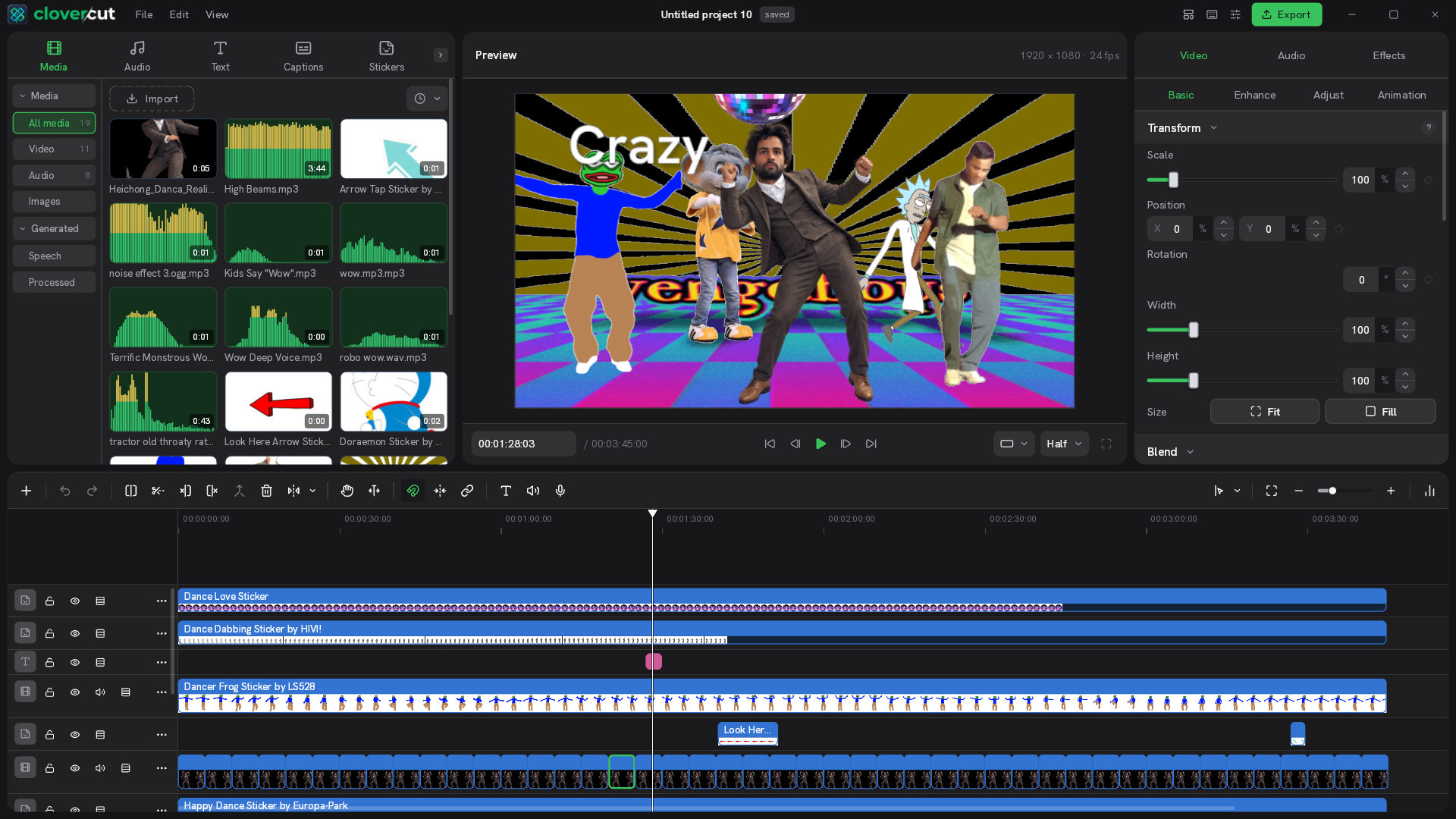Select the High Beams.mp3 media thumbnail
The image size is (1456, 819).
coord(278,149)
